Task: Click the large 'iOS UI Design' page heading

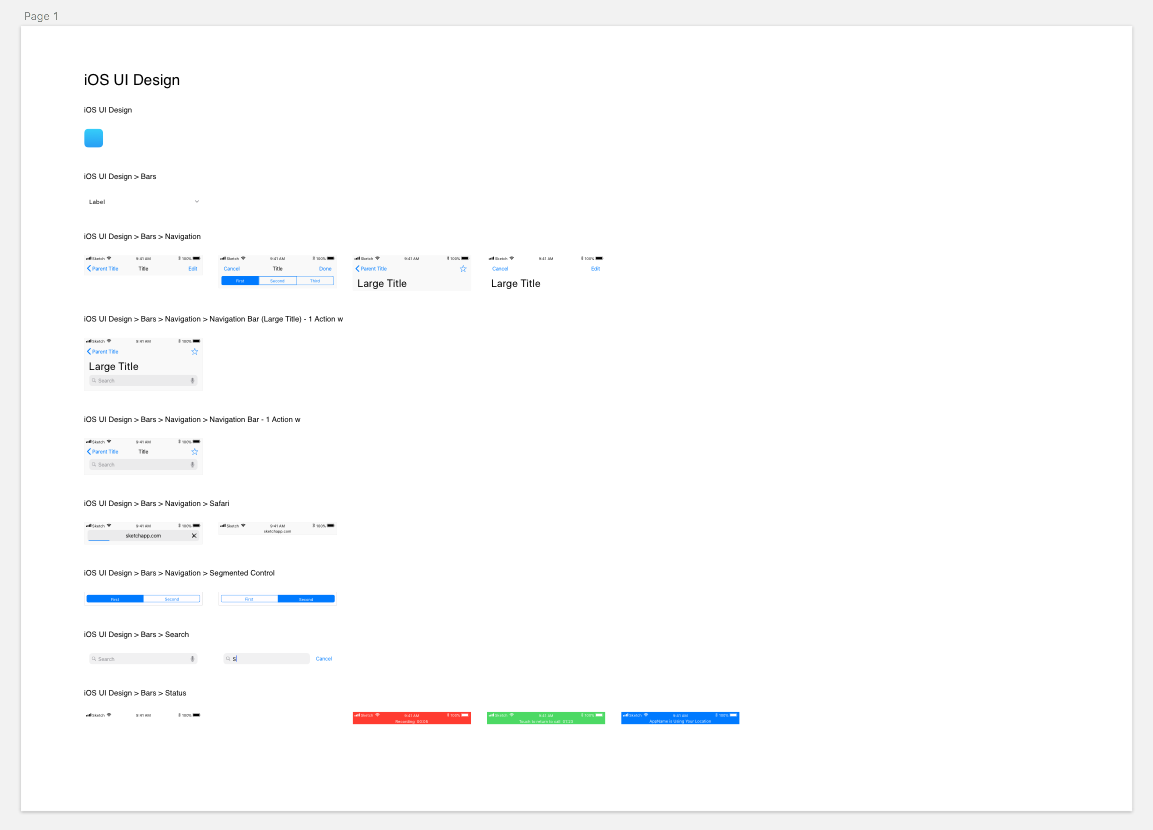Action: 132,80
